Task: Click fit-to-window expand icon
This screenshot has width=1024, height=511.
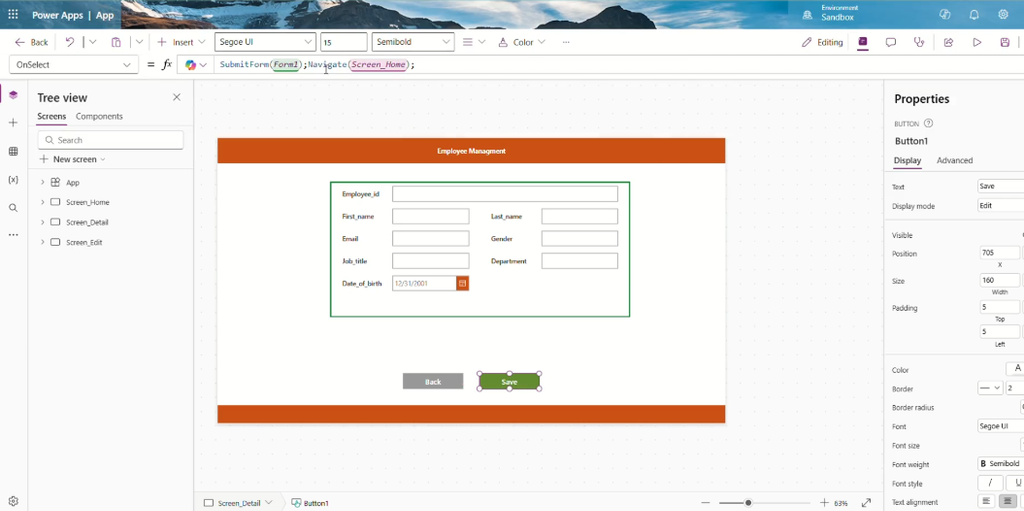Action: 866,503
